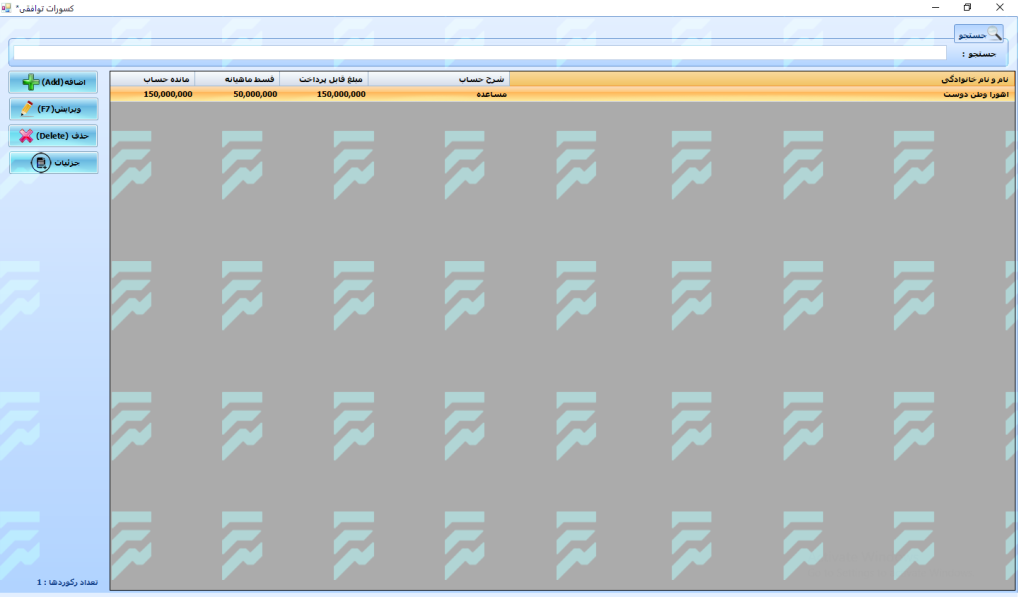Click the مبلغ قابل پرداخت column header
Viewport: 1024px width, 597px height.
pos(324,79)
